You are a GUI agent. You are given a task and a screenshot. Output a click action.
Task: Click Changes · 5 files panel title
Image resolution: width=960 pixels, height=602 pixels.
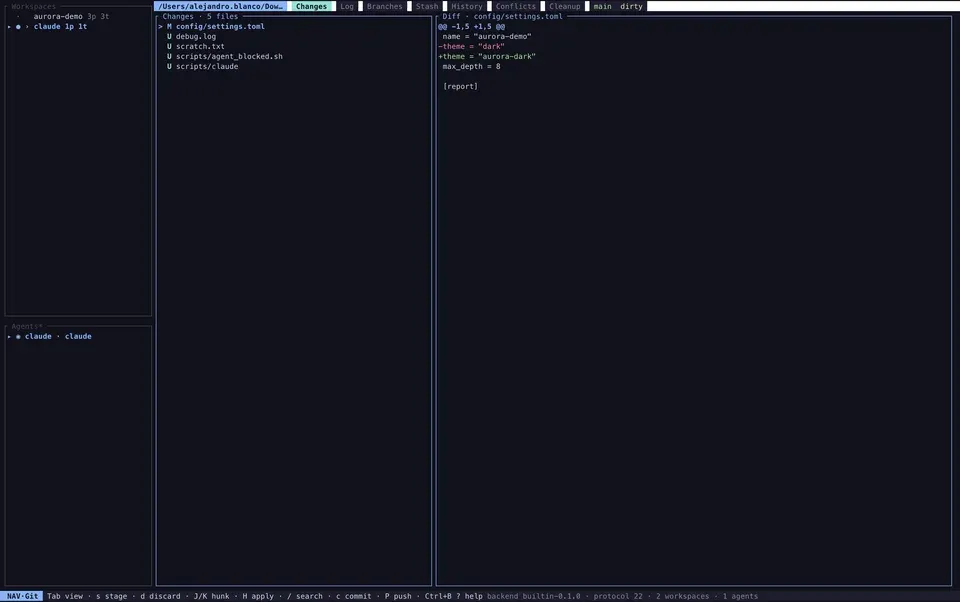(200, 17)
